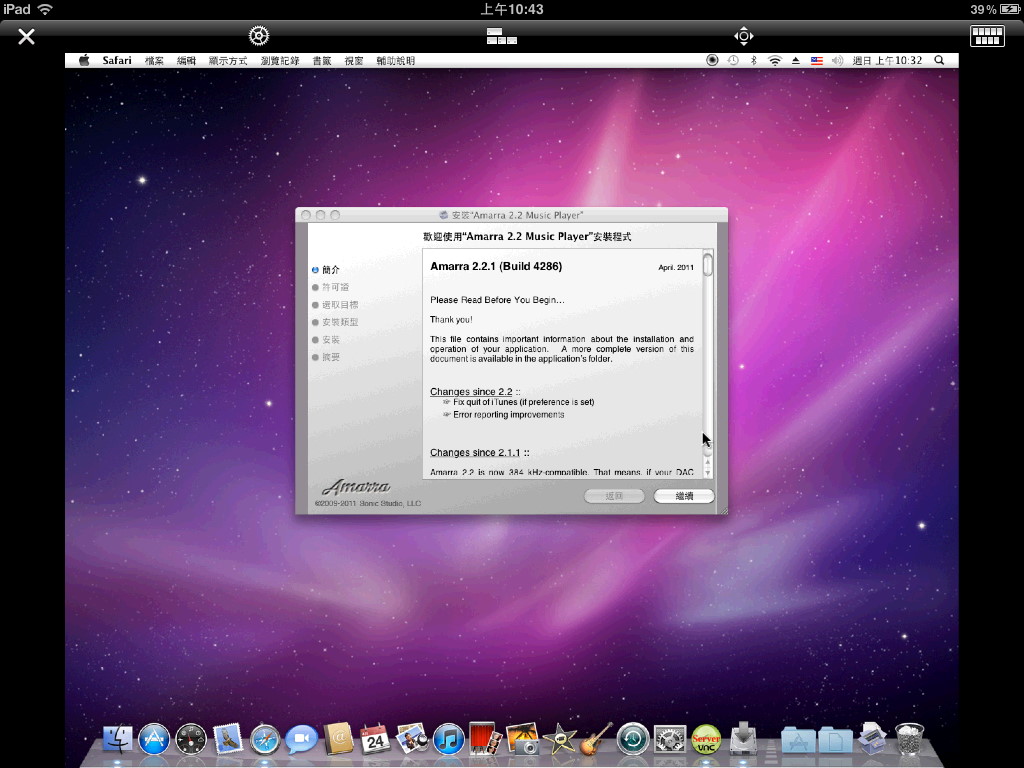
Task: Open the modifier keys panel icon
Action: (502, 36)
